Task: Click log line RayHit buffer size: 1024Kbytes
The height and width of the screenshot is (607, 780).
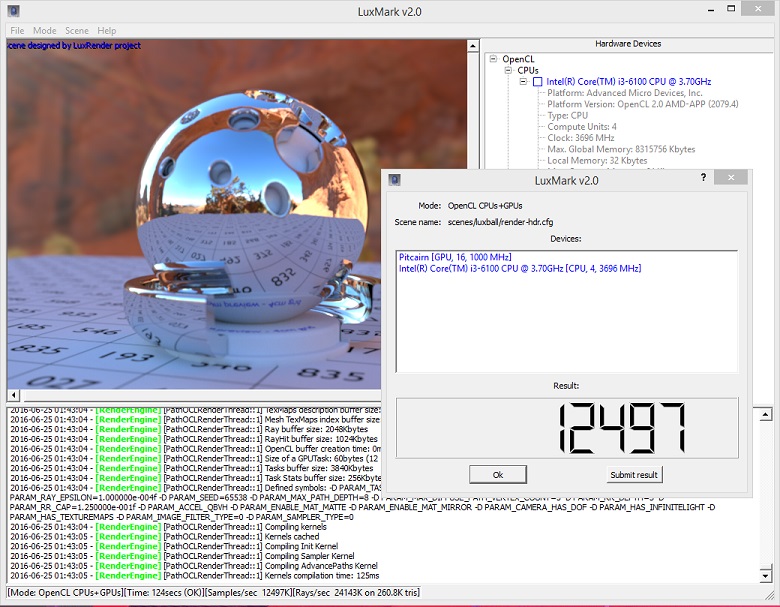Action: coord(194,439)
